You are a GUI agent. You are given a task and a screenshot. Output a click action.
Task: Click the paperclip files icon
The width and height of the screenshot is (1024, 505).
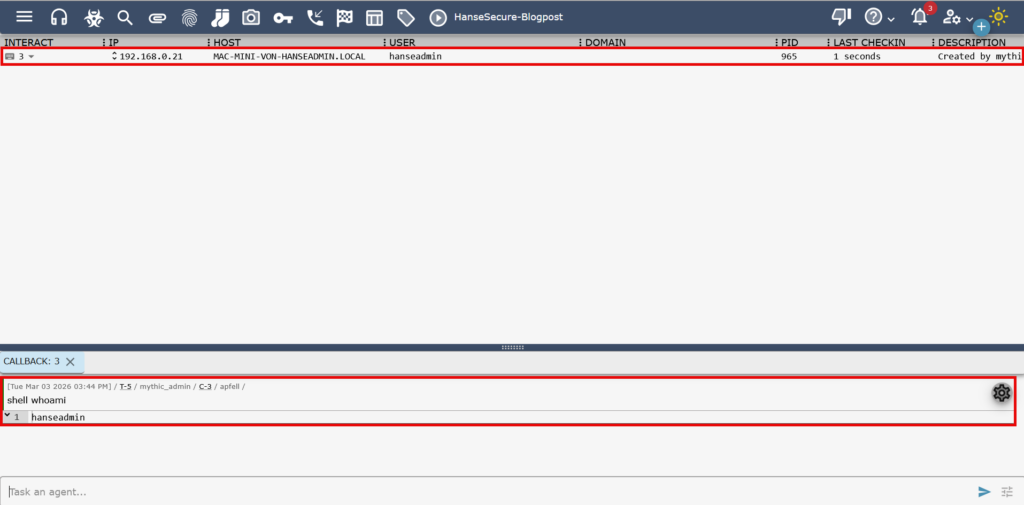[x=156, y=17]
